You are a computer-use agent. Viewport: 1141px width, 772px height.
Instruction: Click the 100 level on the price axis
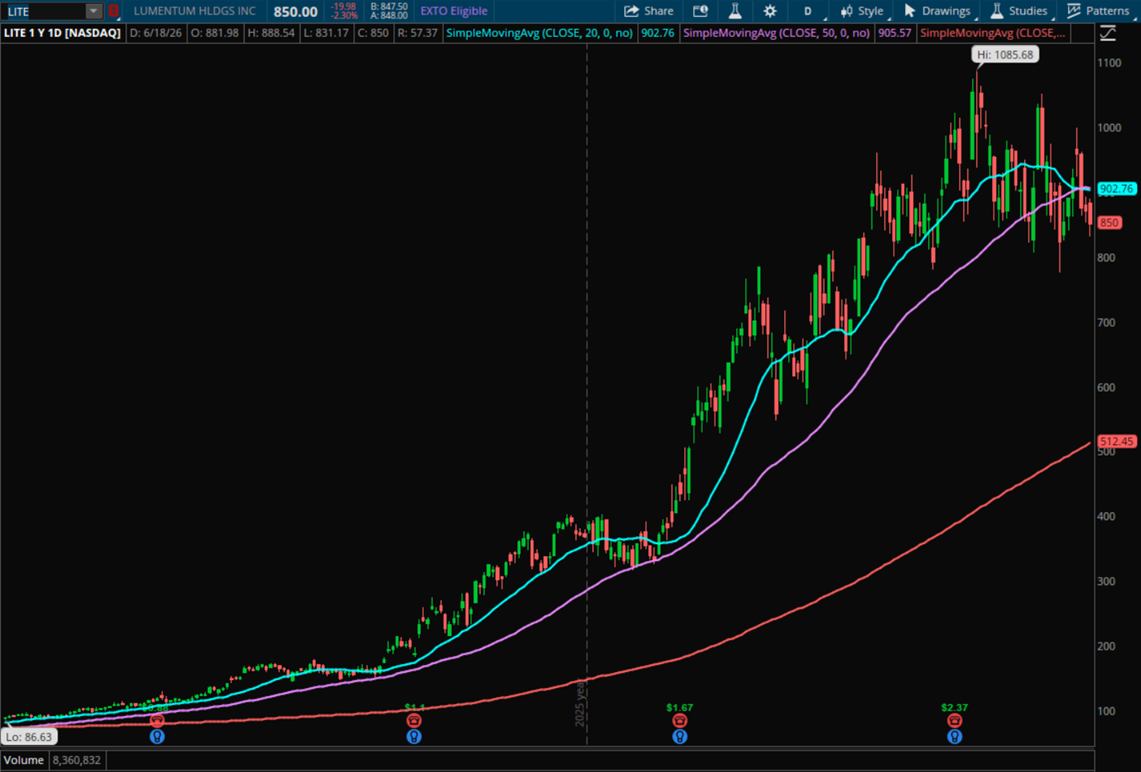pyautogui.click(x=1106, y=711)
